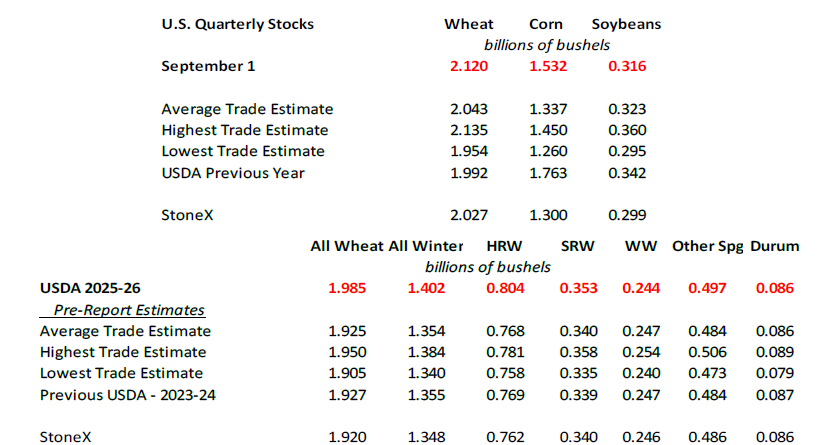This screenshot has height=445, width=839.
Task: Click the Other Spg value 0.497
Action: pyautogui.click(x=707, y=288)
